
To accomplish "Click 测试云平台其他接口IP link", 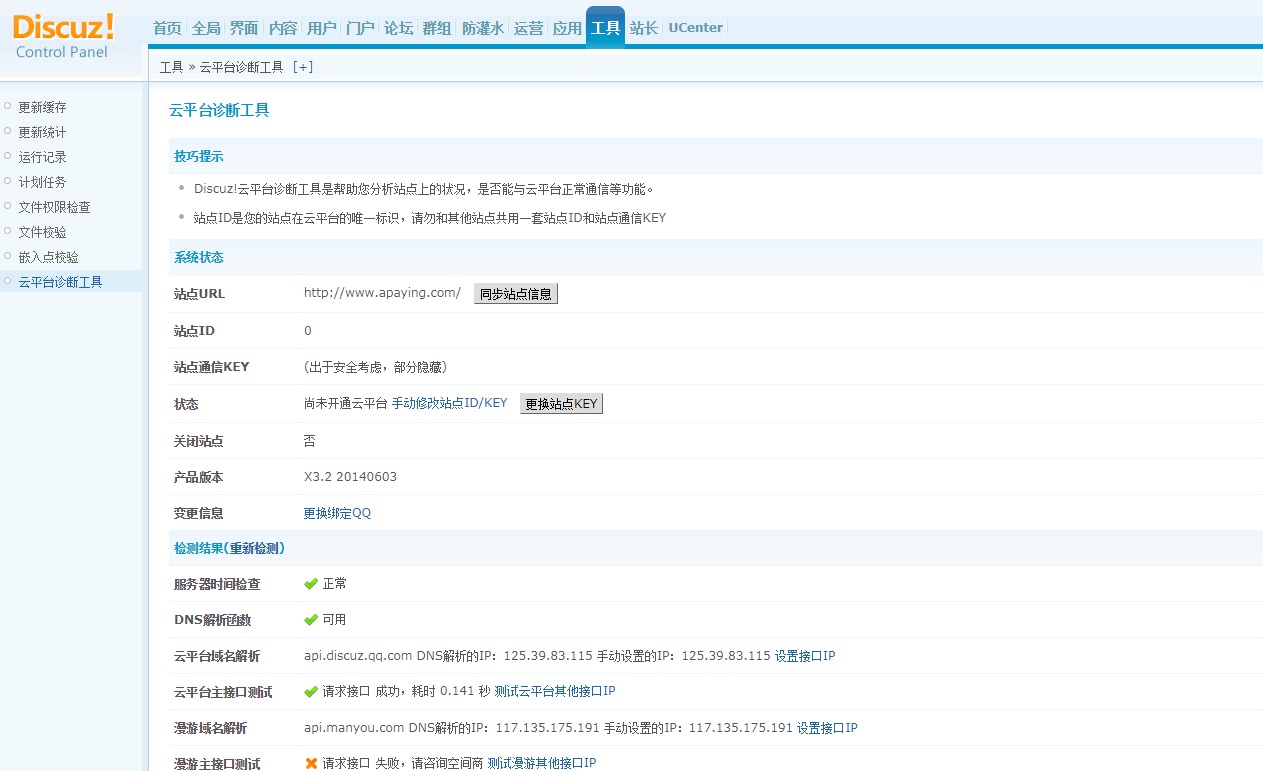I will click(555, 691).
